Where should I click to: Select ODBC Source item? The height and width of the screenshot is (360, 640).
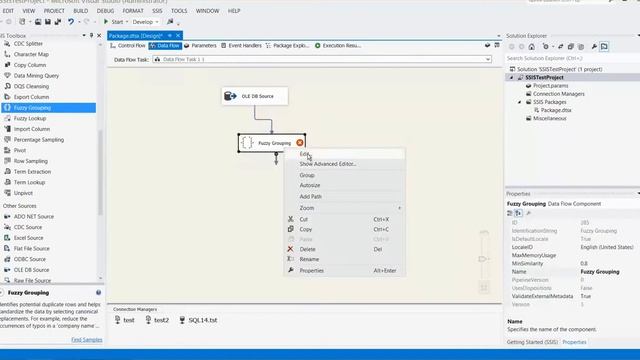29,259
